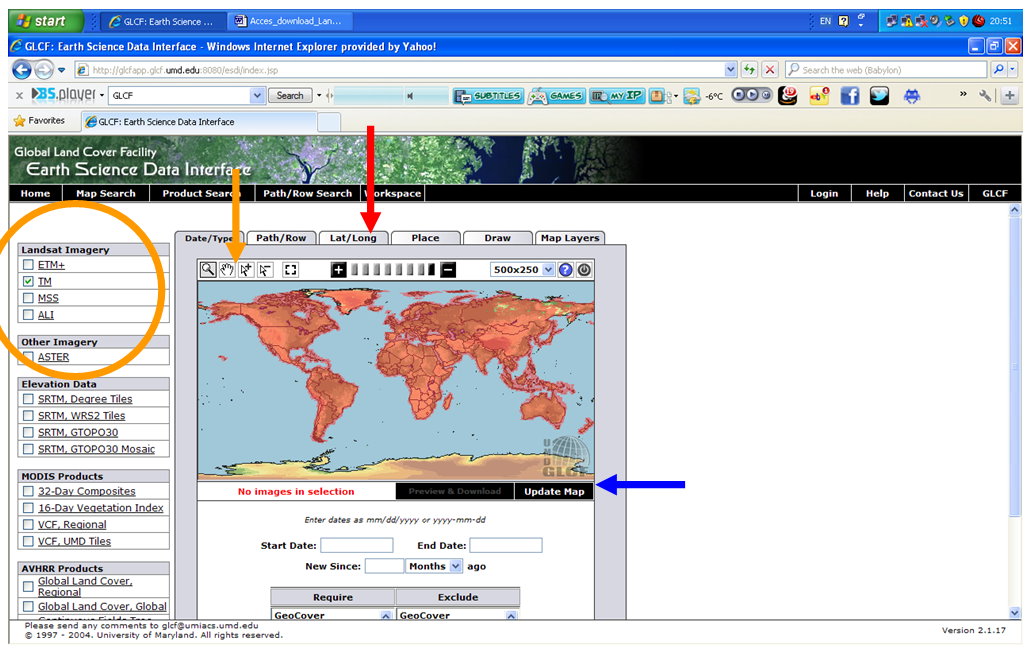The height and width of the screenshot is (650, 1029).
Task: Open map help question mark icon
Action: (566, 270)
